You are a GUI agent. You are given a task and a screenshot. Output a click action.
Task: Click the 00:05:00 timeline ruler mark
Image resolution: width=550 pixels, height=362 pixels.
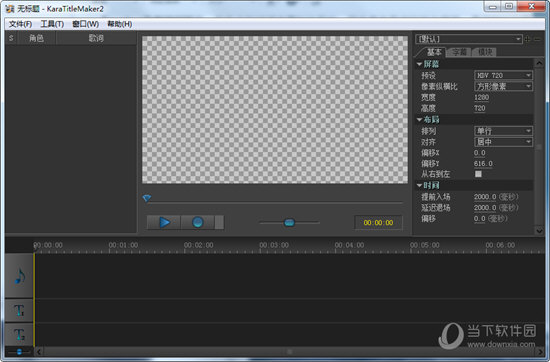point(425,245)
